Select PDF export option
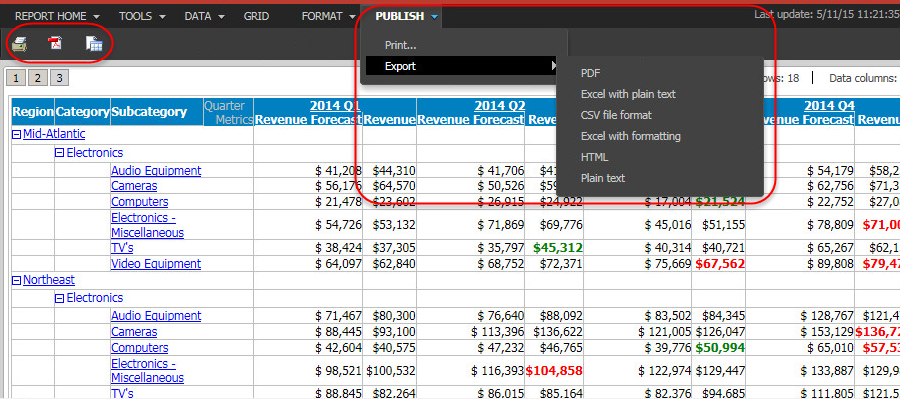This screenshot has height=399, width=900. click(590, 73)
